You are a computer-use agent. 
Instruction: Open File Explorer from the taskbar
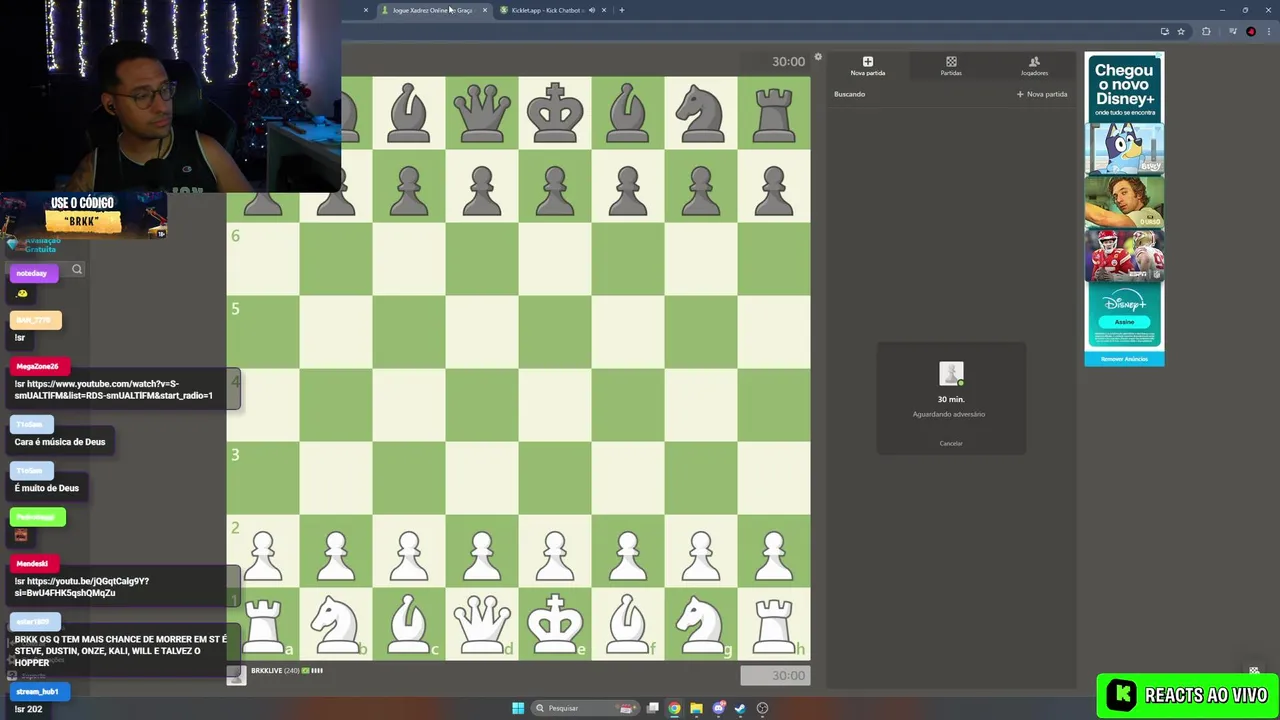coord(697,708)
